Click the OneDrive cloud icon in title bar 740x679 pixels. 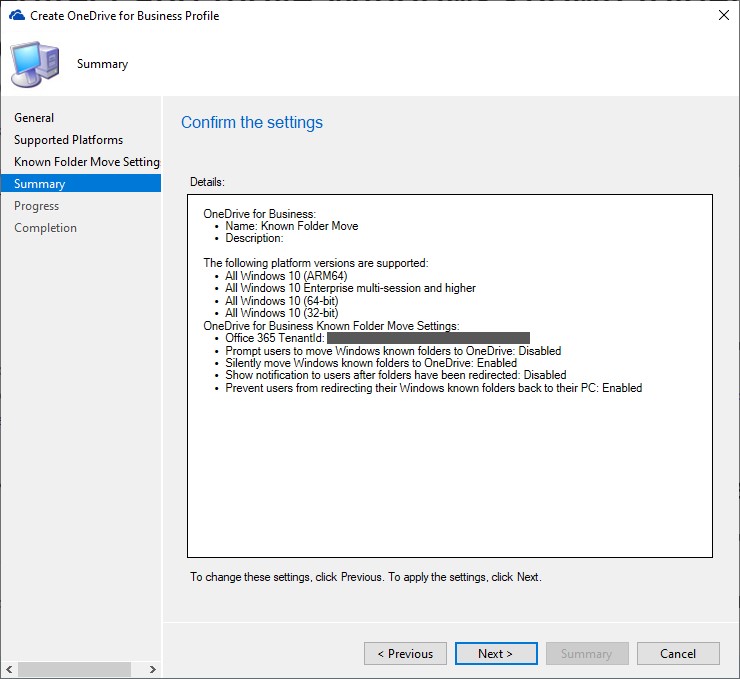pyautogui.click(x=17, y=16)
